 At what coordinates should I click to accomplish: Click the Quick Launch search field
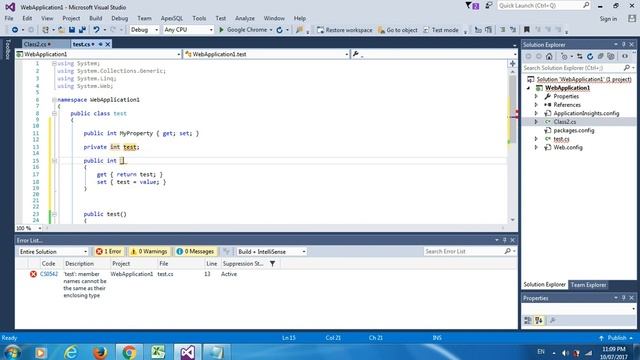pyautogui.click(x=543, y=5)
